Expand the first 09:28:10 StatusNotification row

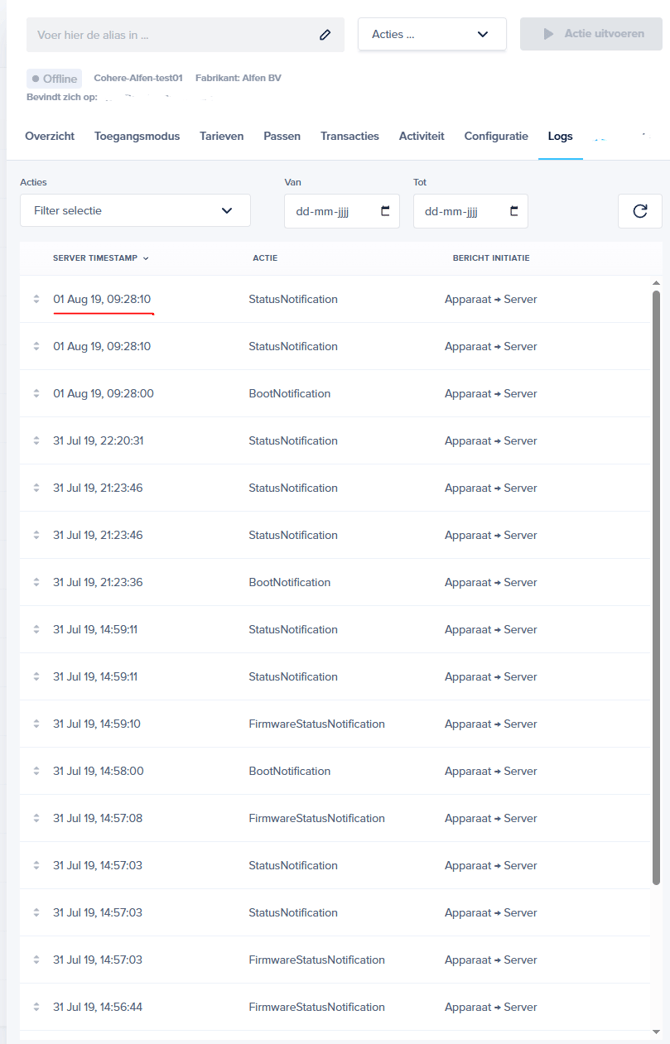[37, 299]
